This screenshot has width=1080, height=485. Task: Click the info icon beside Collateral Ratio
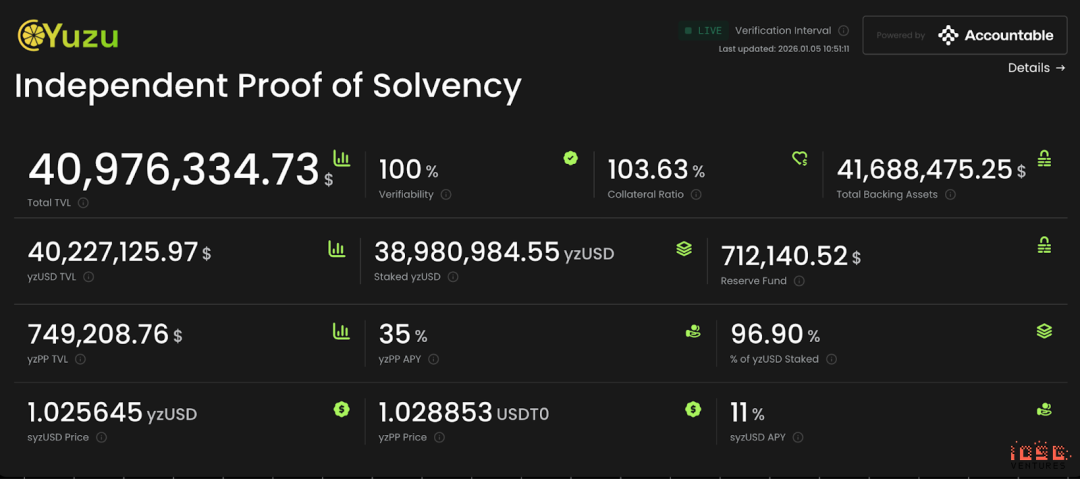point(696,195)
